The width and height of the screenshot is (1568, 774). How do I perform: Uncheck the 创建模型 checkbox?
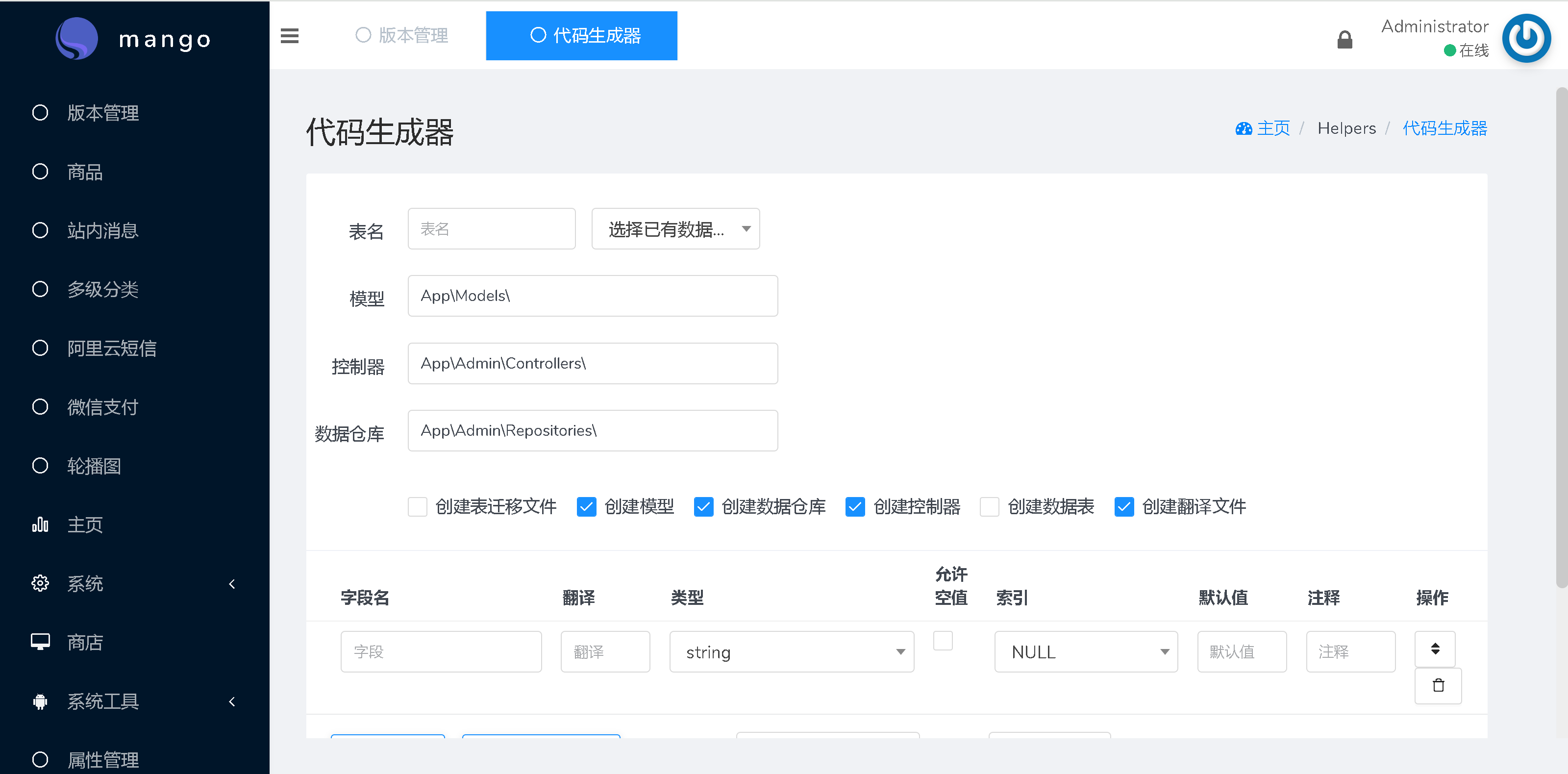[x=586, y=506]
